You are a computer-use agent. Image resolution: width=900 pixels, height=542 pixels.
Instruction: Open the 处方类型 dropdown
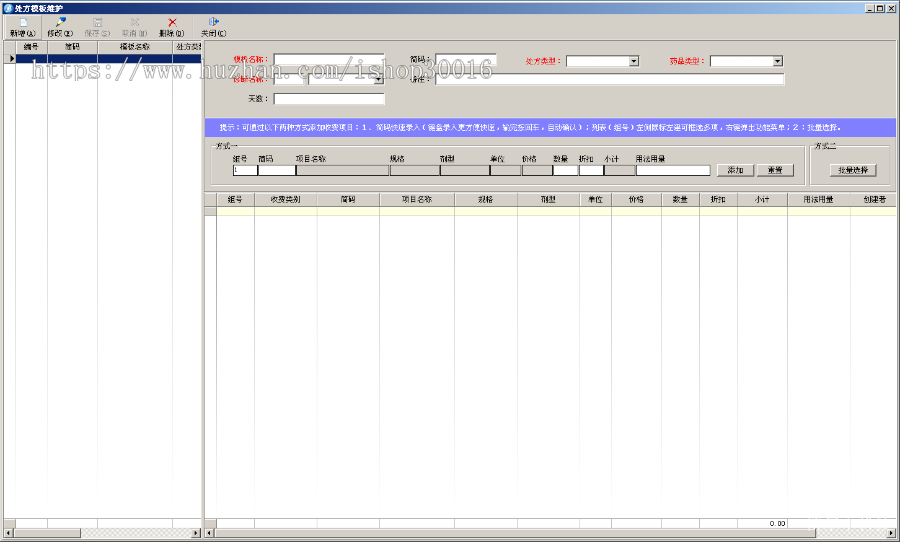click(634, 61)
